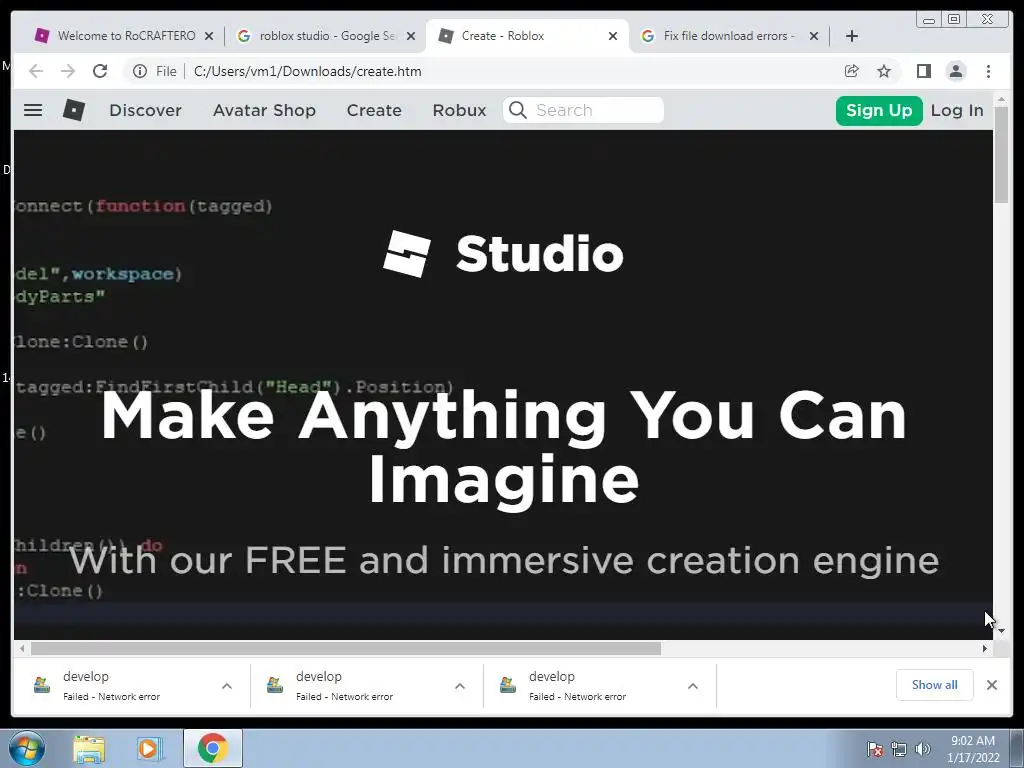
Task: Click the magnifier search icon
Action: coord(517,110)
